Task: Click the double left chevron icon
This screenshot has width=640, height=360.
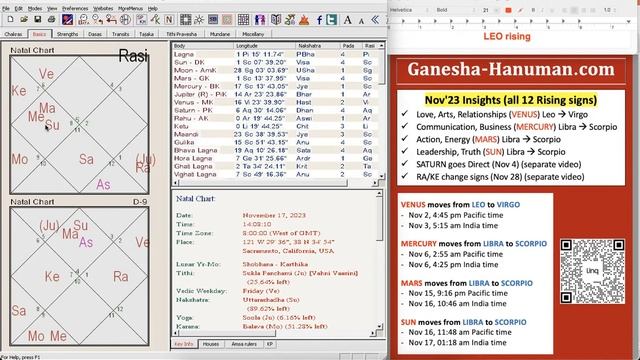Action: click(x=375, y=20)
